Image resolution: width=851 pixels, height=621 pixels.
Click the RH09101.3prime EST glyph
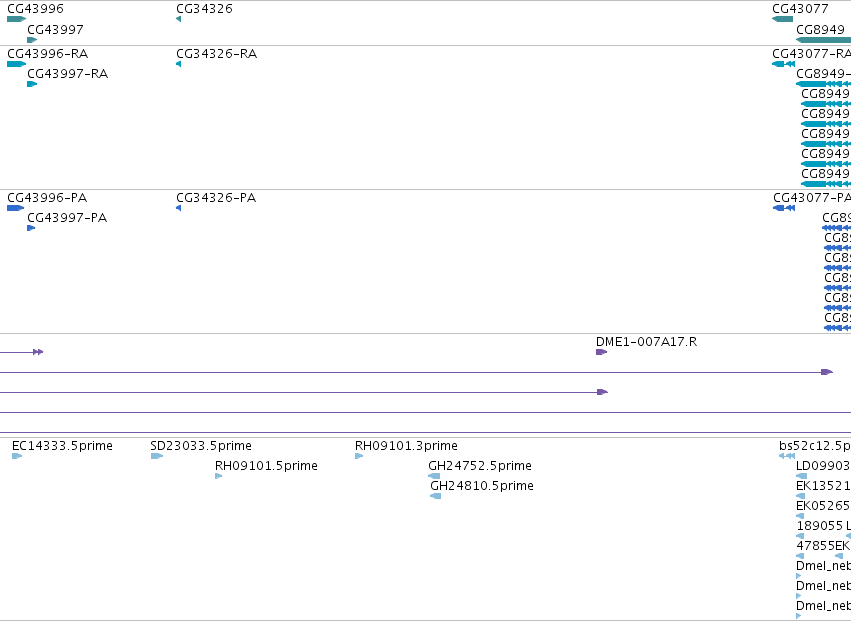pos(359,456)
